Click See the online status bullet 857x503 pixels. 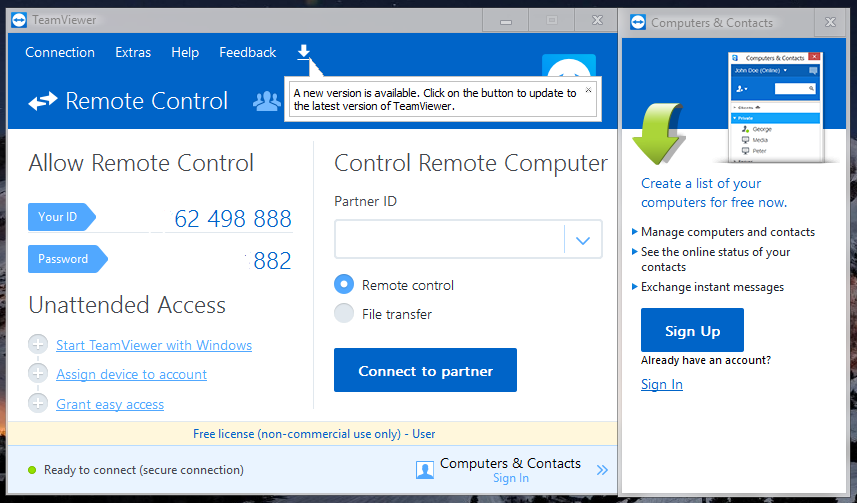point(715,259)
